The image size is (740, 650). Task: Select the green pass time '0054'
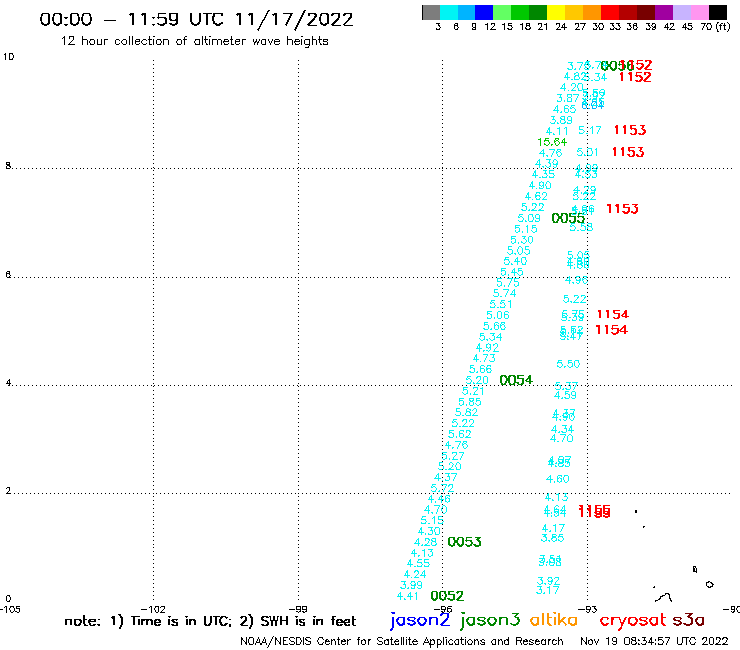click(x=516, y=380)
